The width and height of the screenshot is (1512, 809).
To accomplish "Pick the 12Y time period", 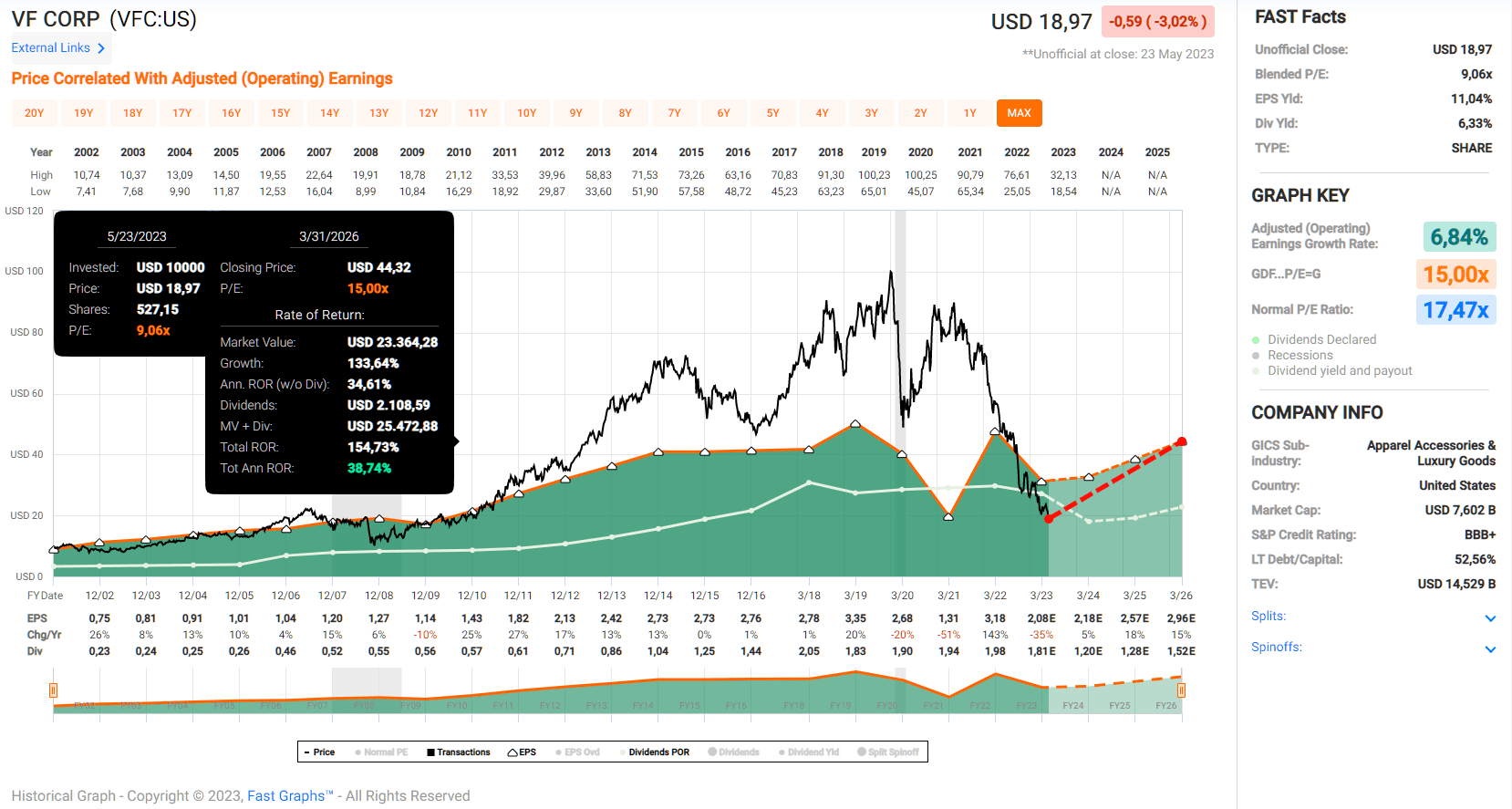I will (x=429, y=113).
